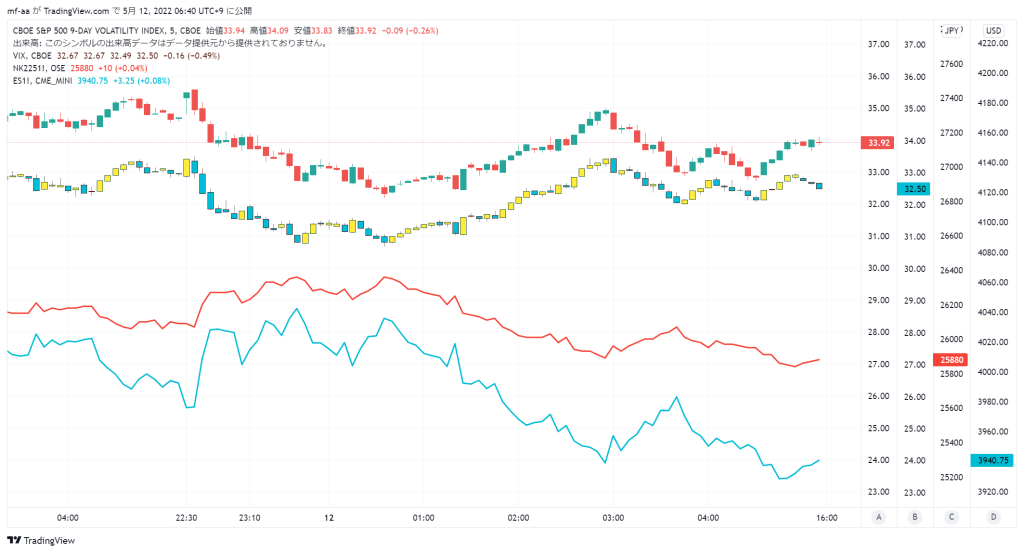Click 25200 on the JPY price scale
This screenshot has width=1024, height=553.
[x=952, y=477]
